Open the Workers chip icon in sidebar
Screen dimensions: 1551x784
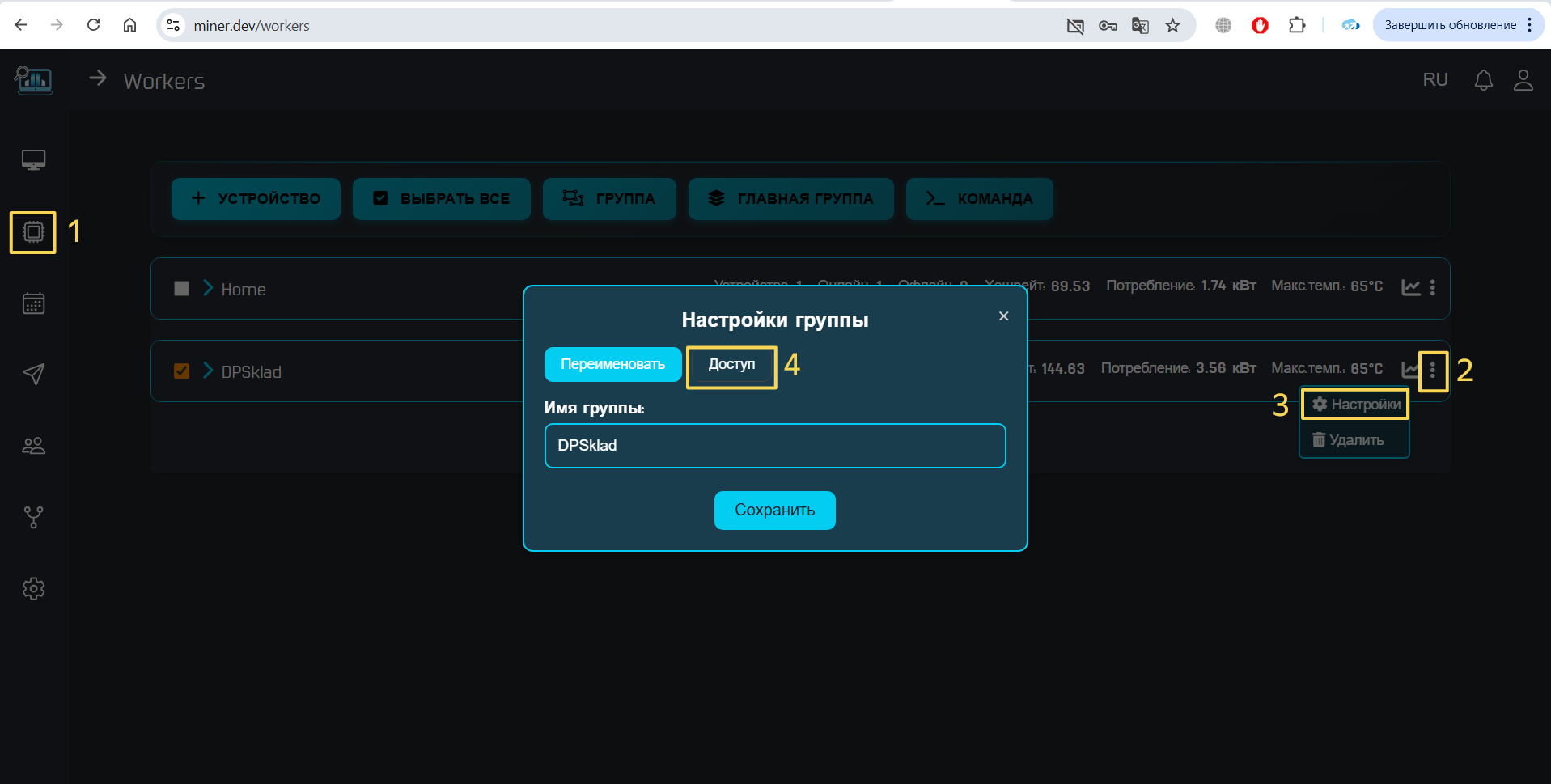(x=32, y=232)
